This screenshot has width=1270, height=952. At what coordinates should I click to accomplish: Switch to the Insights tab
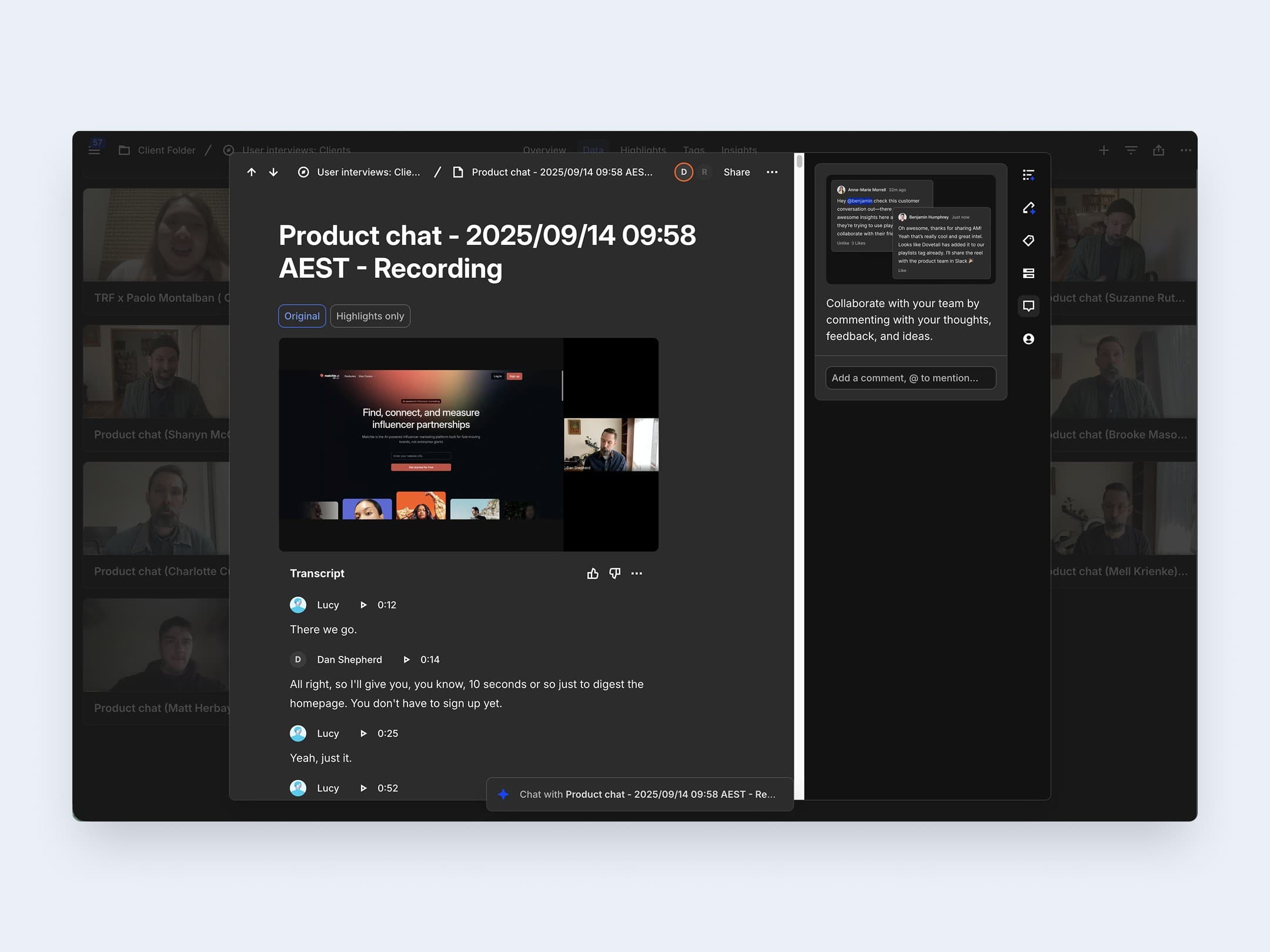[x=739, y=150]
